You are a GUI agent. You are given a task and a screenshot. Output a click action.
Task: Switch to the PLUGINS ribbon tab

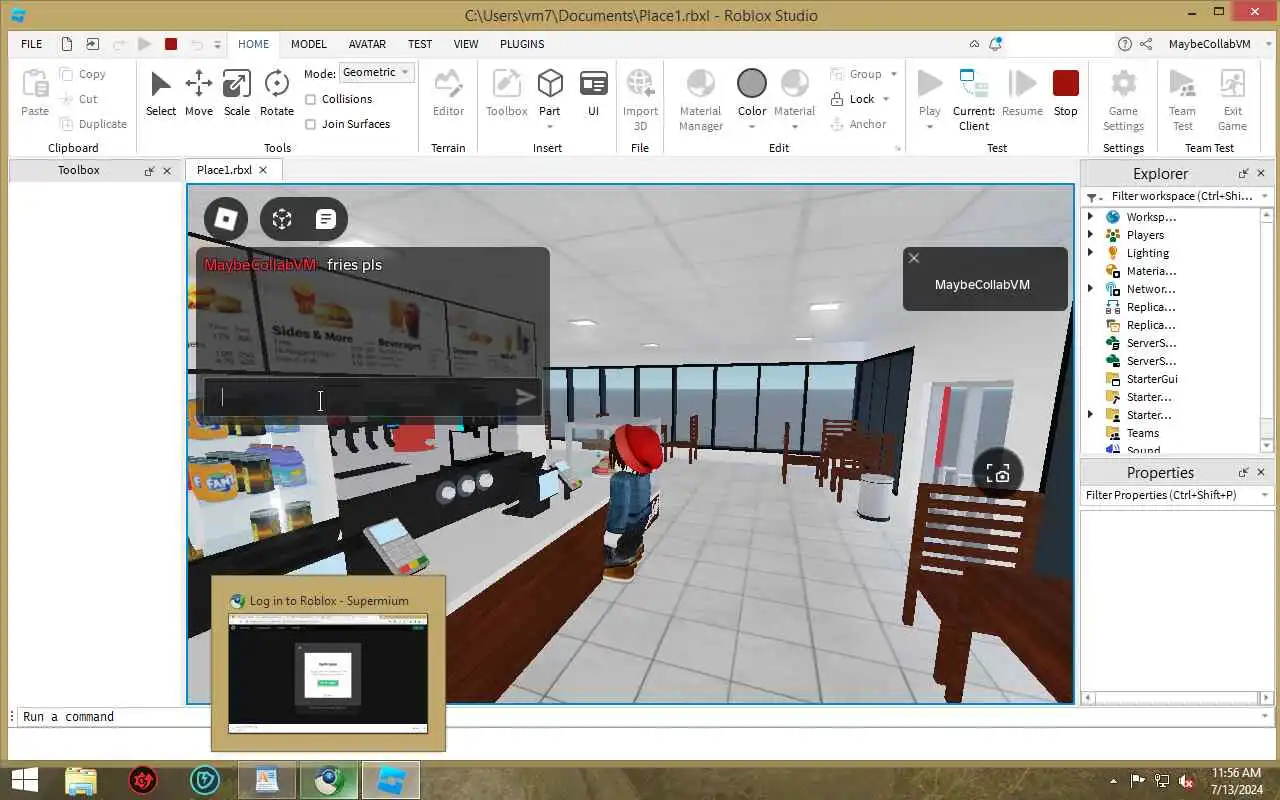click(522, 44)
